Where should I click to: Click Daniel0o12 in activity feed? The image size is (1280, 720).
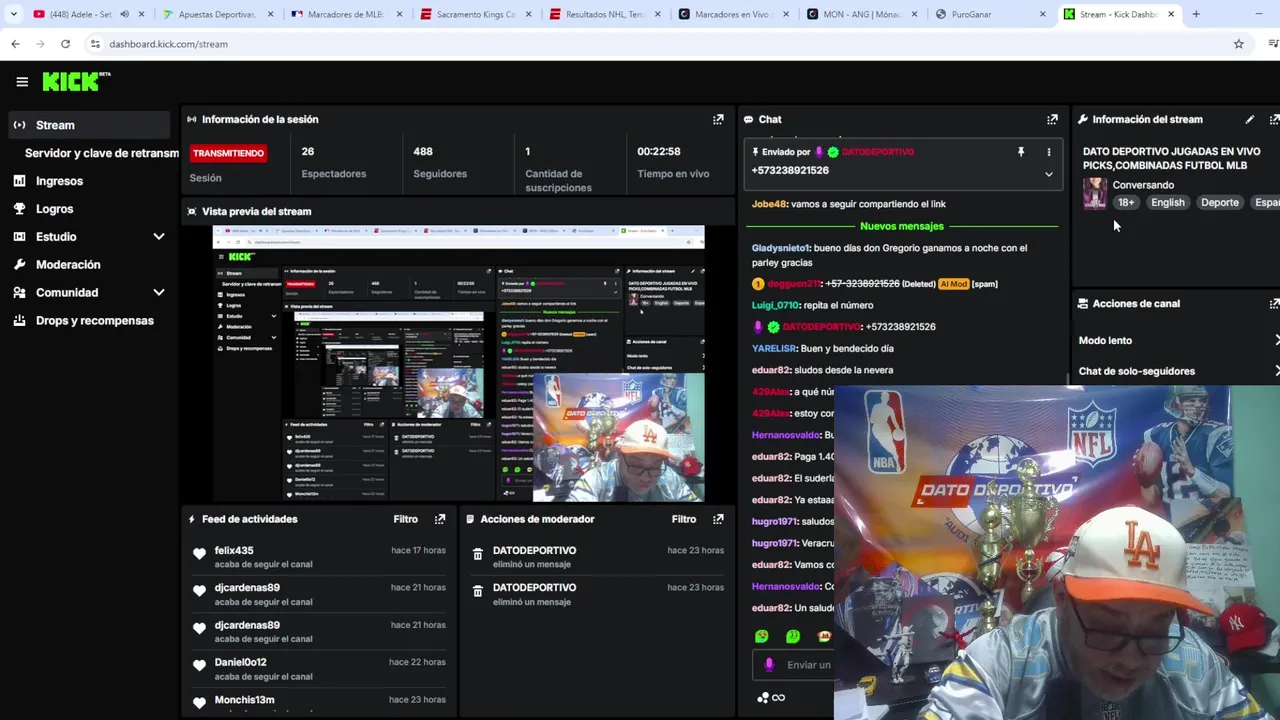point(240,662)
